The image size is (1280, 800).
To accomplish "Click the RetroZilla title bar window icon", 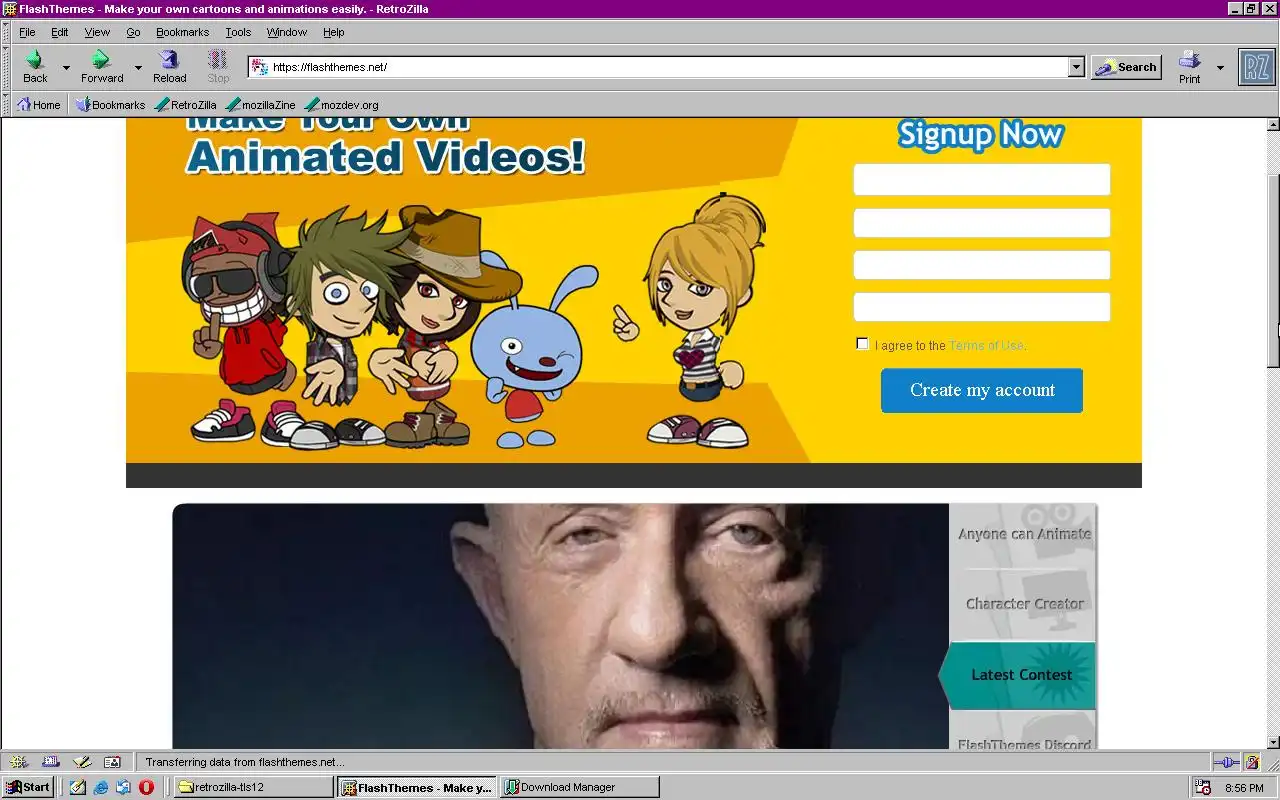I will [x=9, y=8].
